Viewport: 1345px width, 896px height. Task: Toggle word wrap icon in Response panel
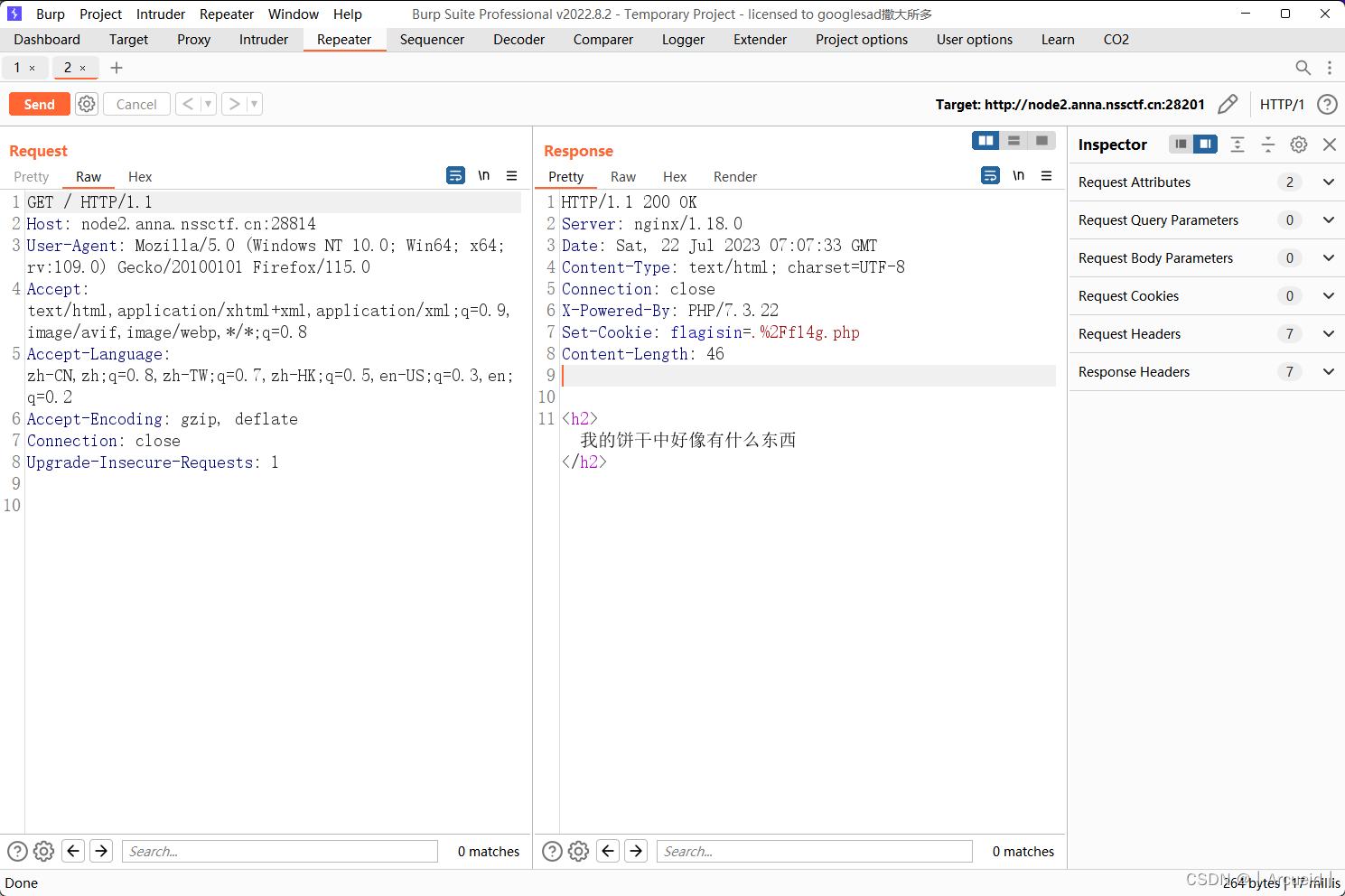[991, 175]
